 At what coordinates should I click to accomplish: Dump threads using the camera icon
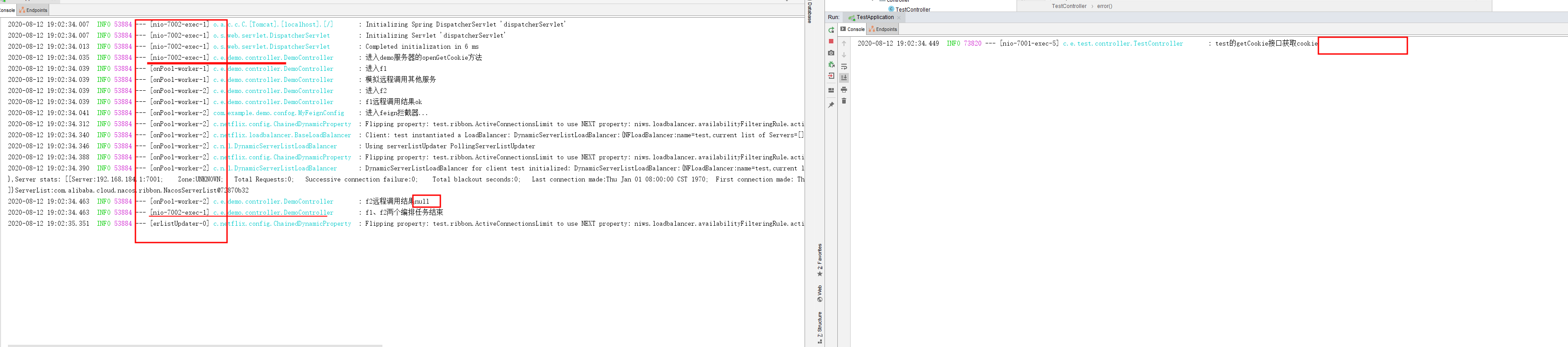832,53
